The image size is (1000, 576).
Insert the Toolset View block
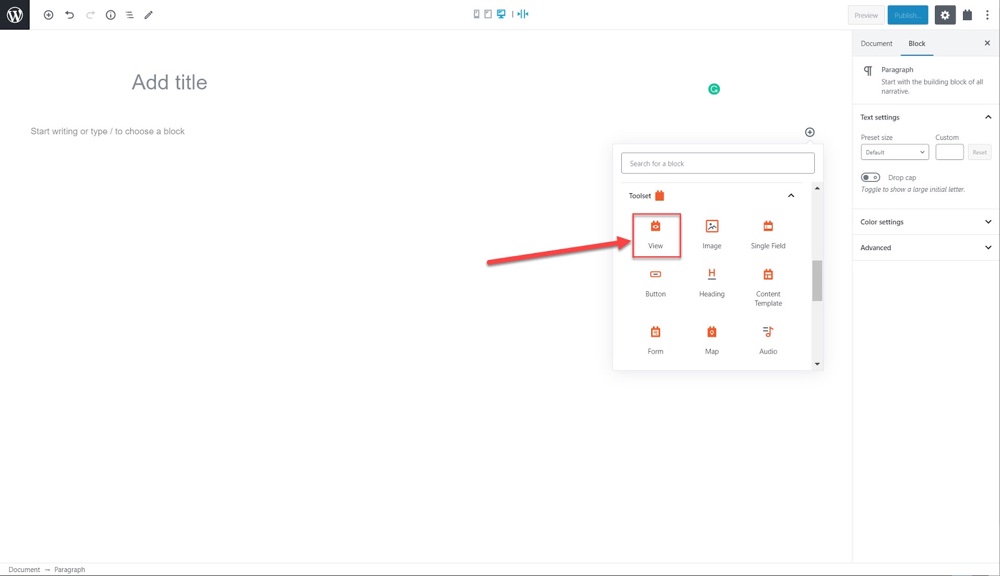656,235
